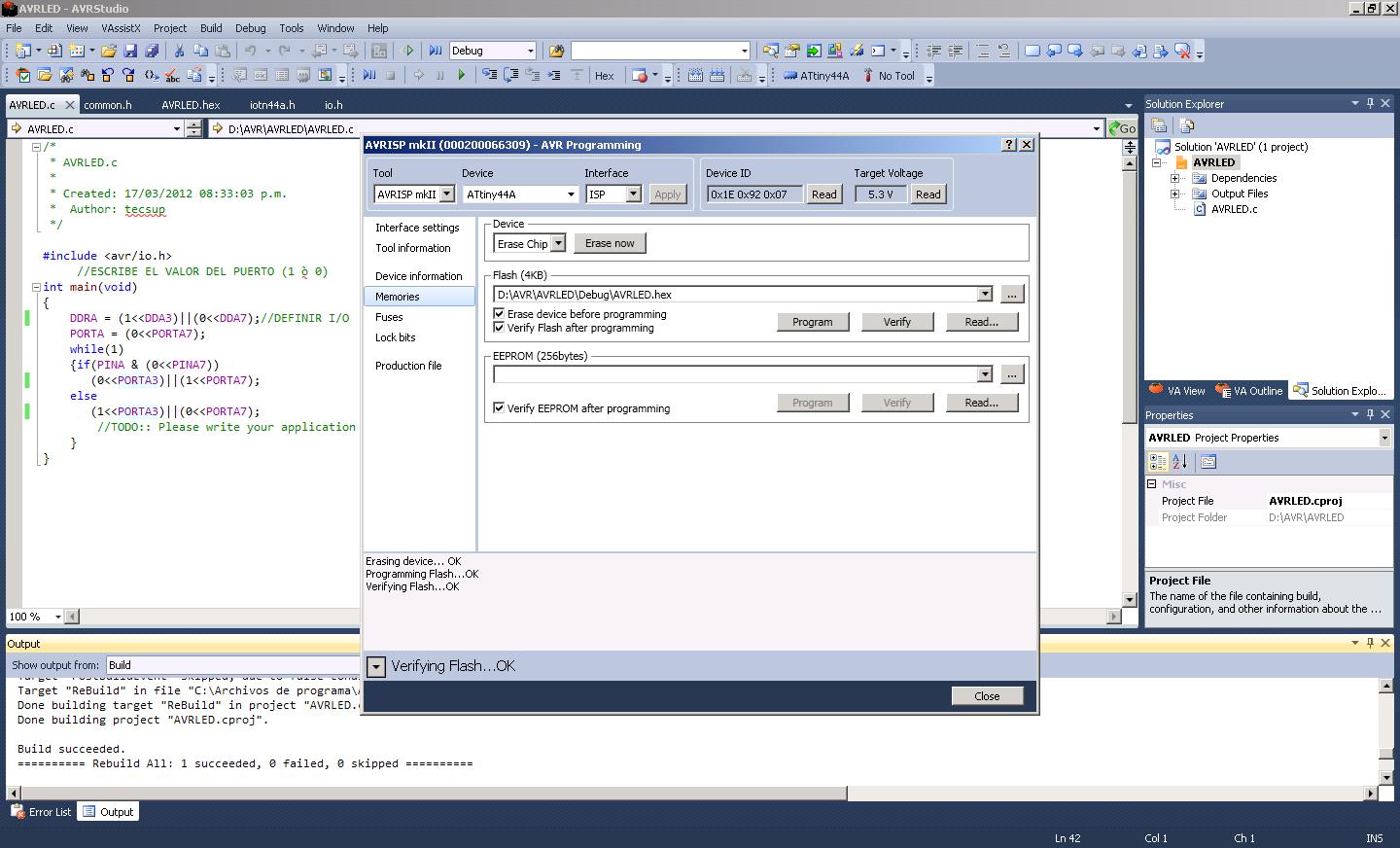Click the delete bookmark red X icon
1400x848 pixels.
[x=1182, y=51]
